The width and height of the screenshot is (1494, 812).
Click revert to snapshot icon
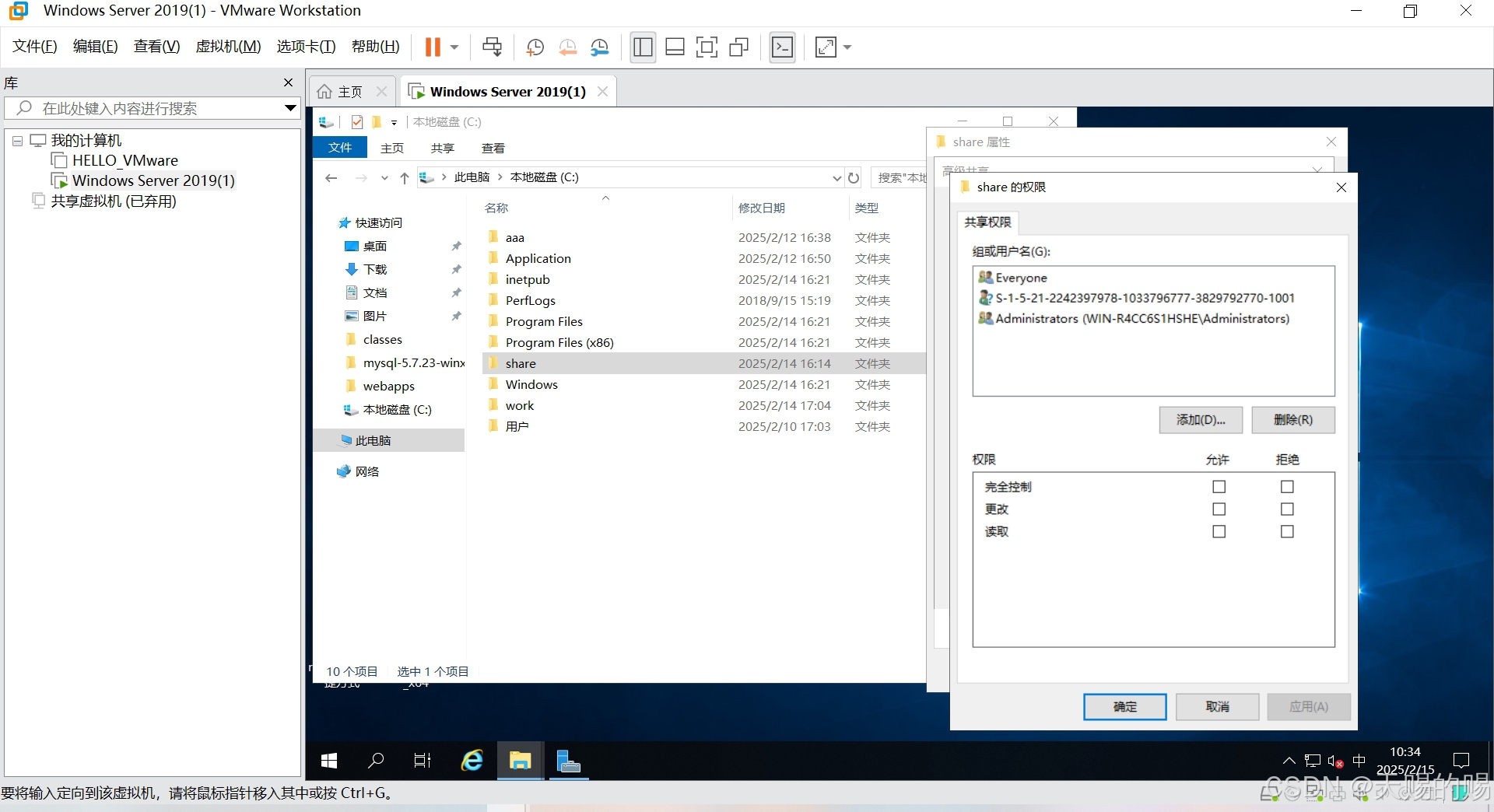click(567, 47)
